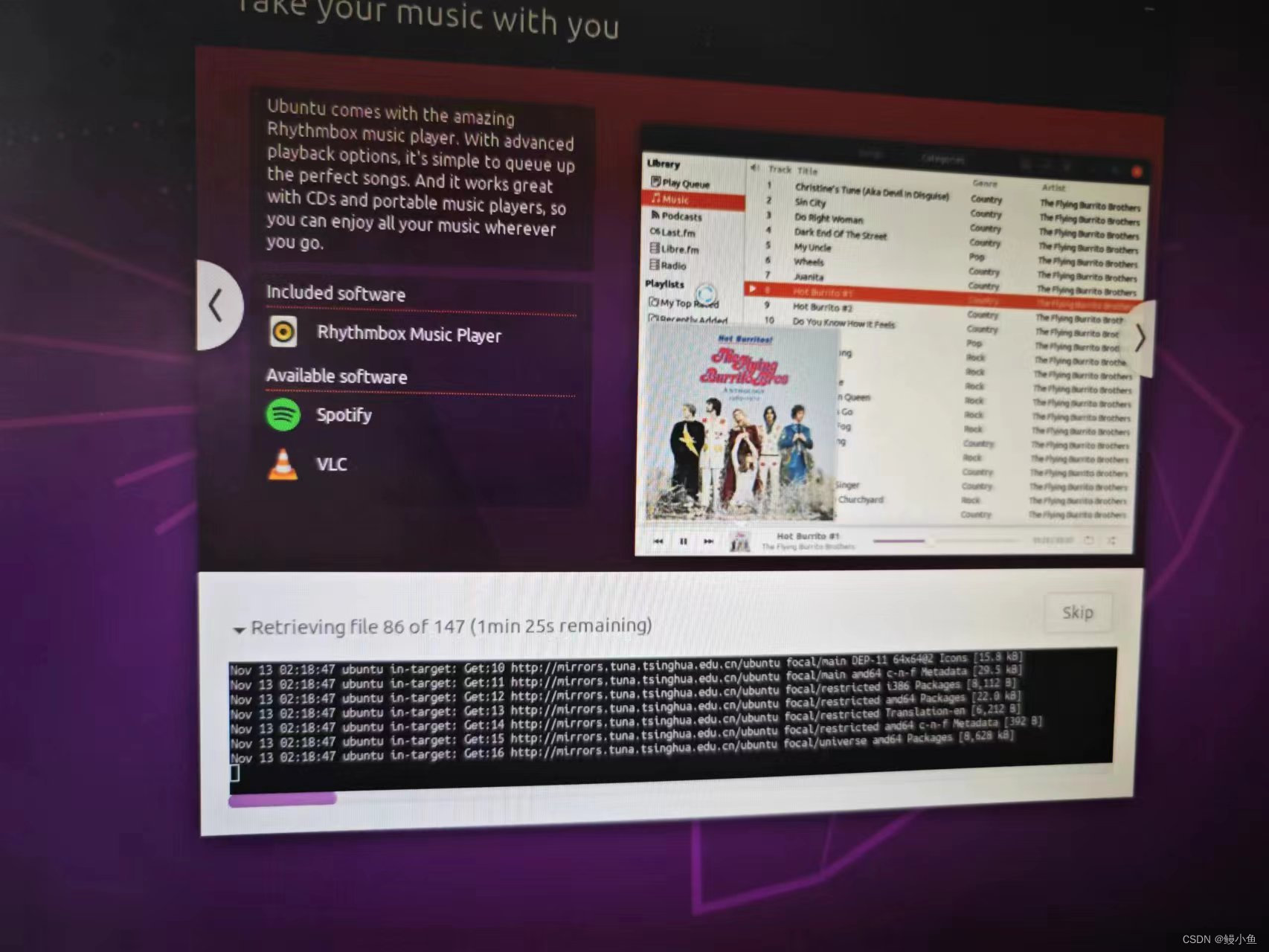This screenshot has width=1269, height=952.
Task: Select the Spotify label
Action: [344, 415]
